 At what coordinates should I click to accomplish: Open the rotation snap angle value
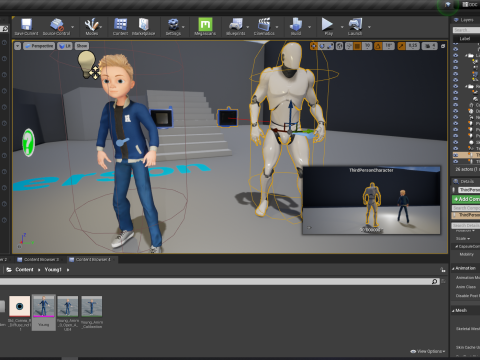coord(389,46)
